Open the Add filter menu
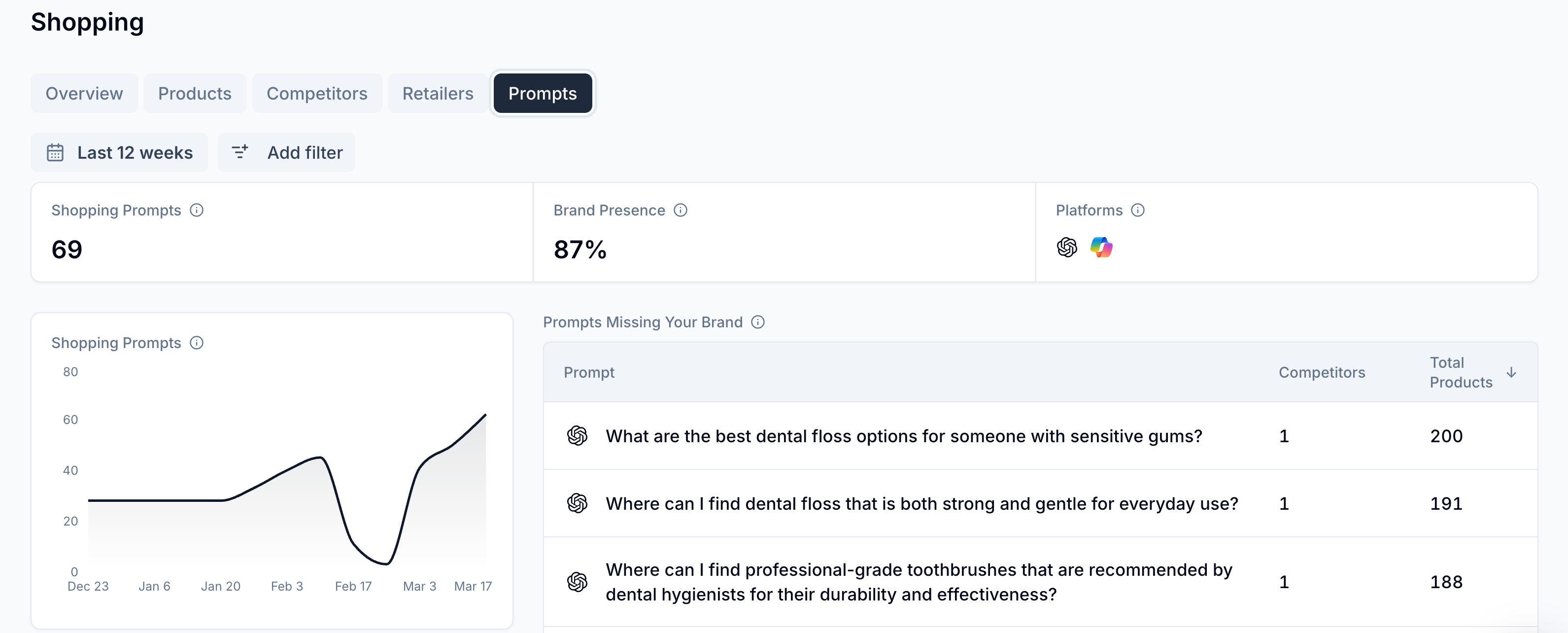Image resolution: width=1568 pixels, height=633 pixels. [287, 152]
